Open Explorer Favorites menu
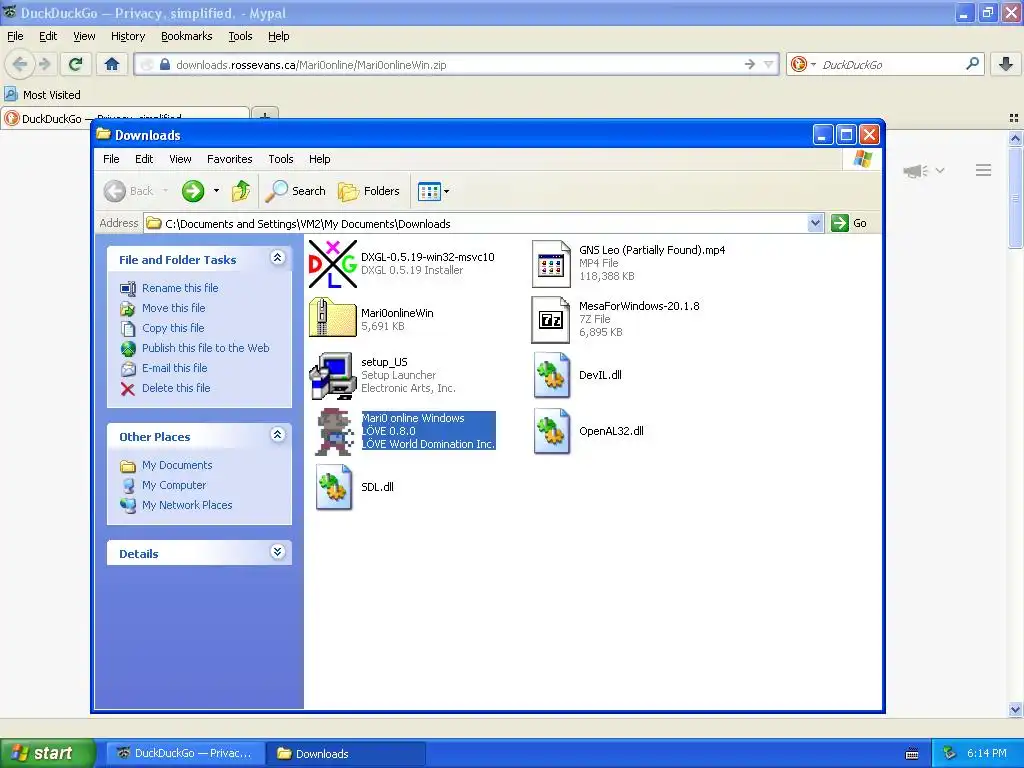 [x=229, y=159]
